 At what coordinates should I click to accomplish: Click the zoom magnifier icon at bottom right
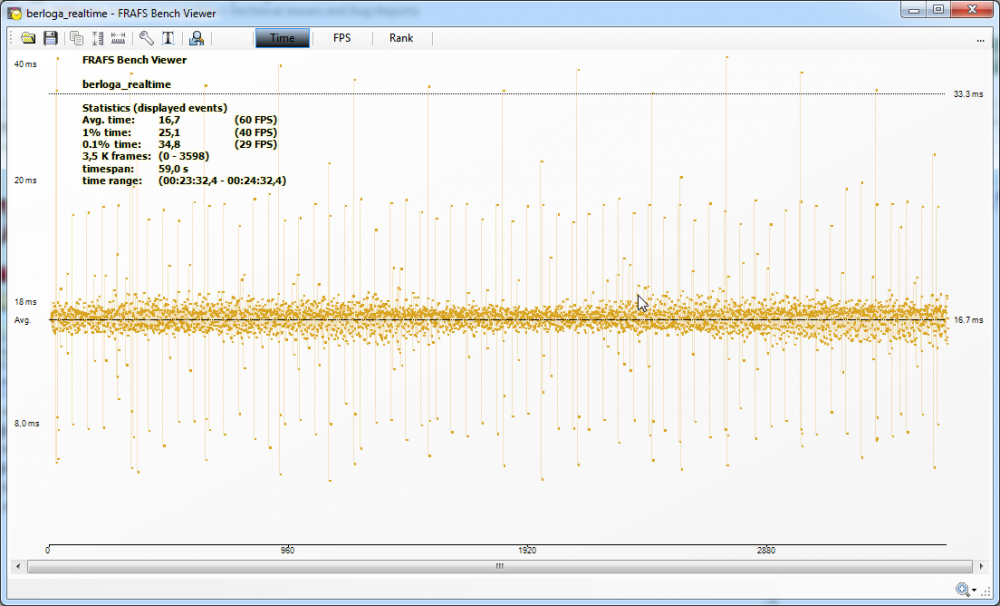point(962,590)
